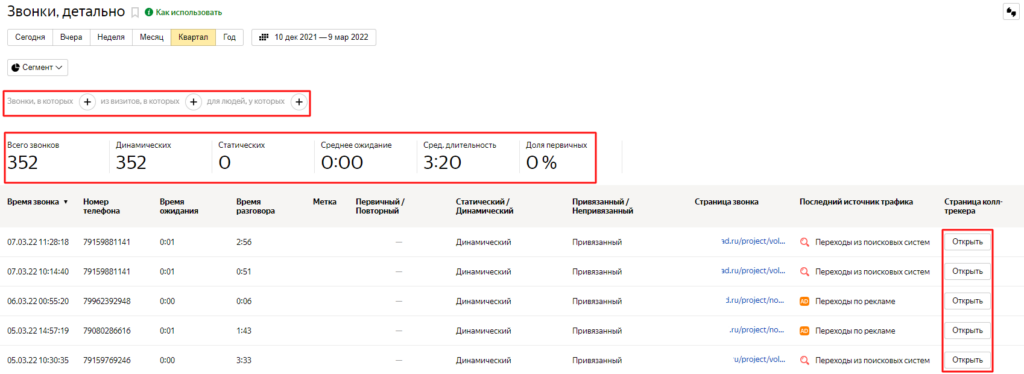This screenshot has width=1024, height=374.
Task: Click the Время ожидания column header
Action: coord(178,206)
